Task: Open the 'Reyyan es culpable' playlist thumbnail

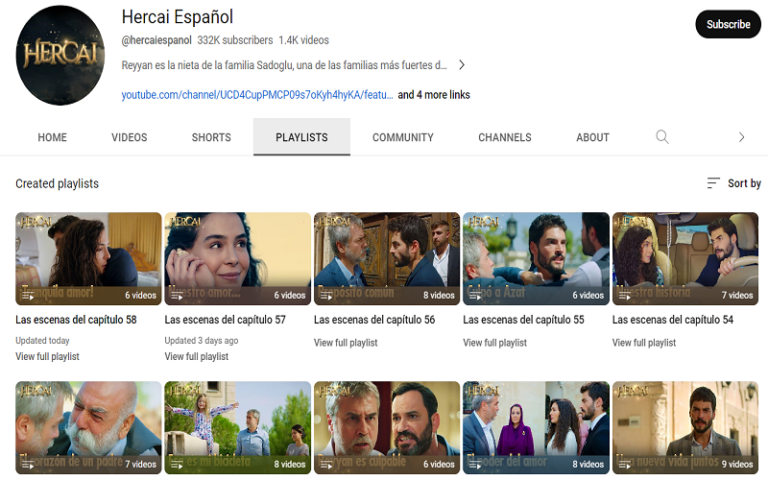Action: [387, 428]
